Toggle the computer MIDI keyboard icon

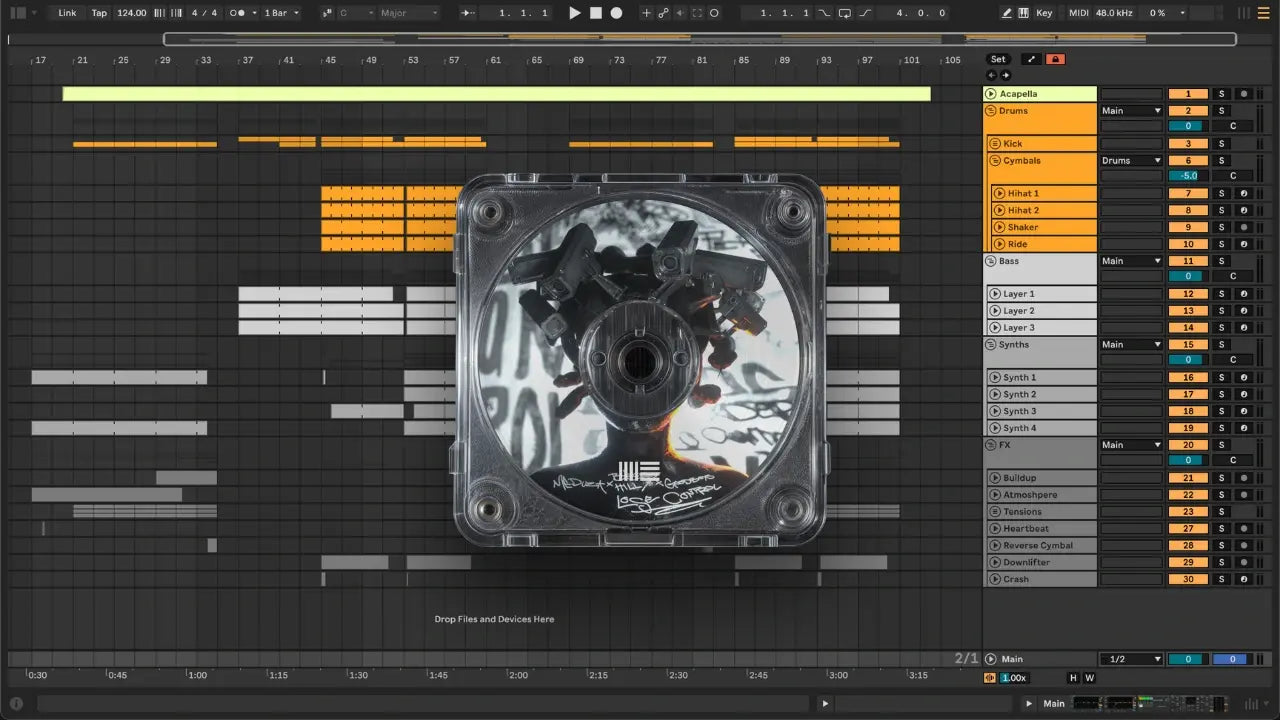[1023, 13]
